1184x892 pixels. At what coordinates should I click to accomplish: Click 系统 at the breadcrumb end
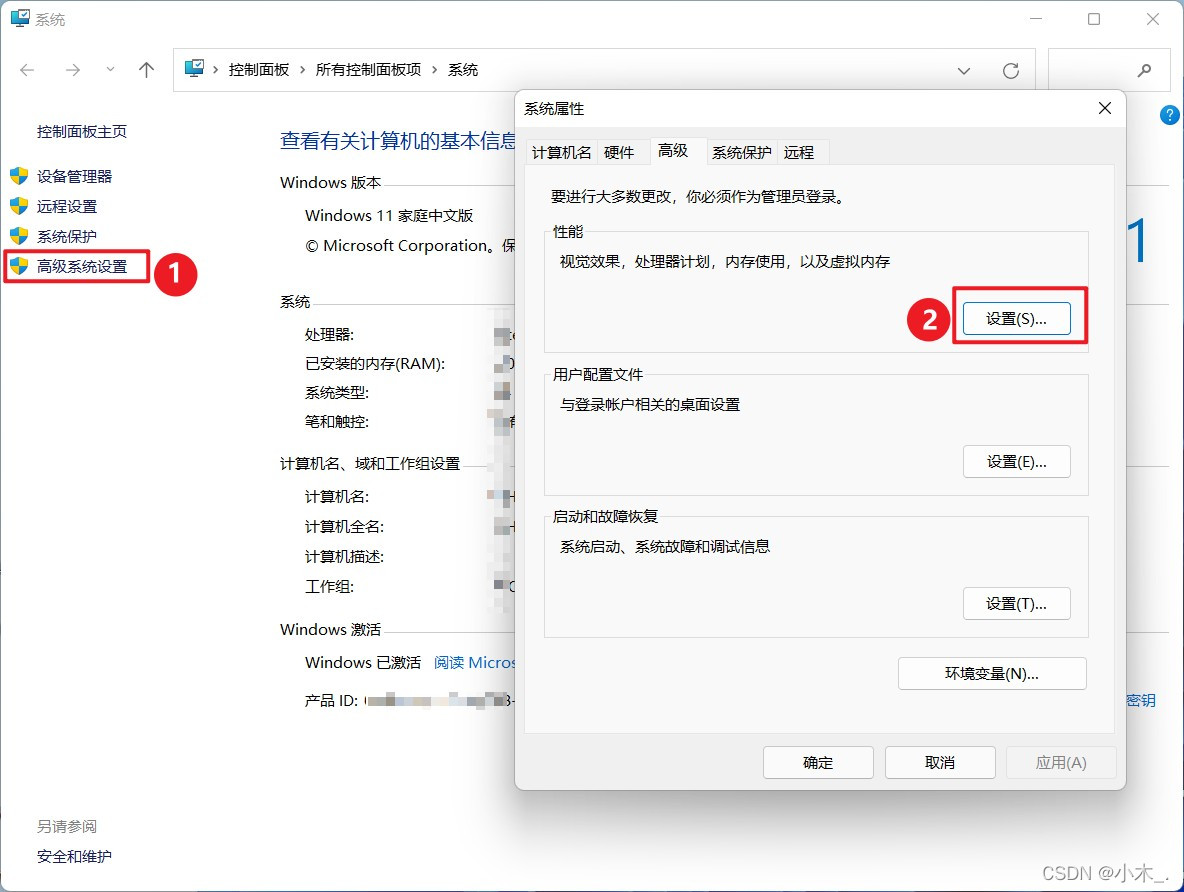pyautogui.click(x=463, y=69)
